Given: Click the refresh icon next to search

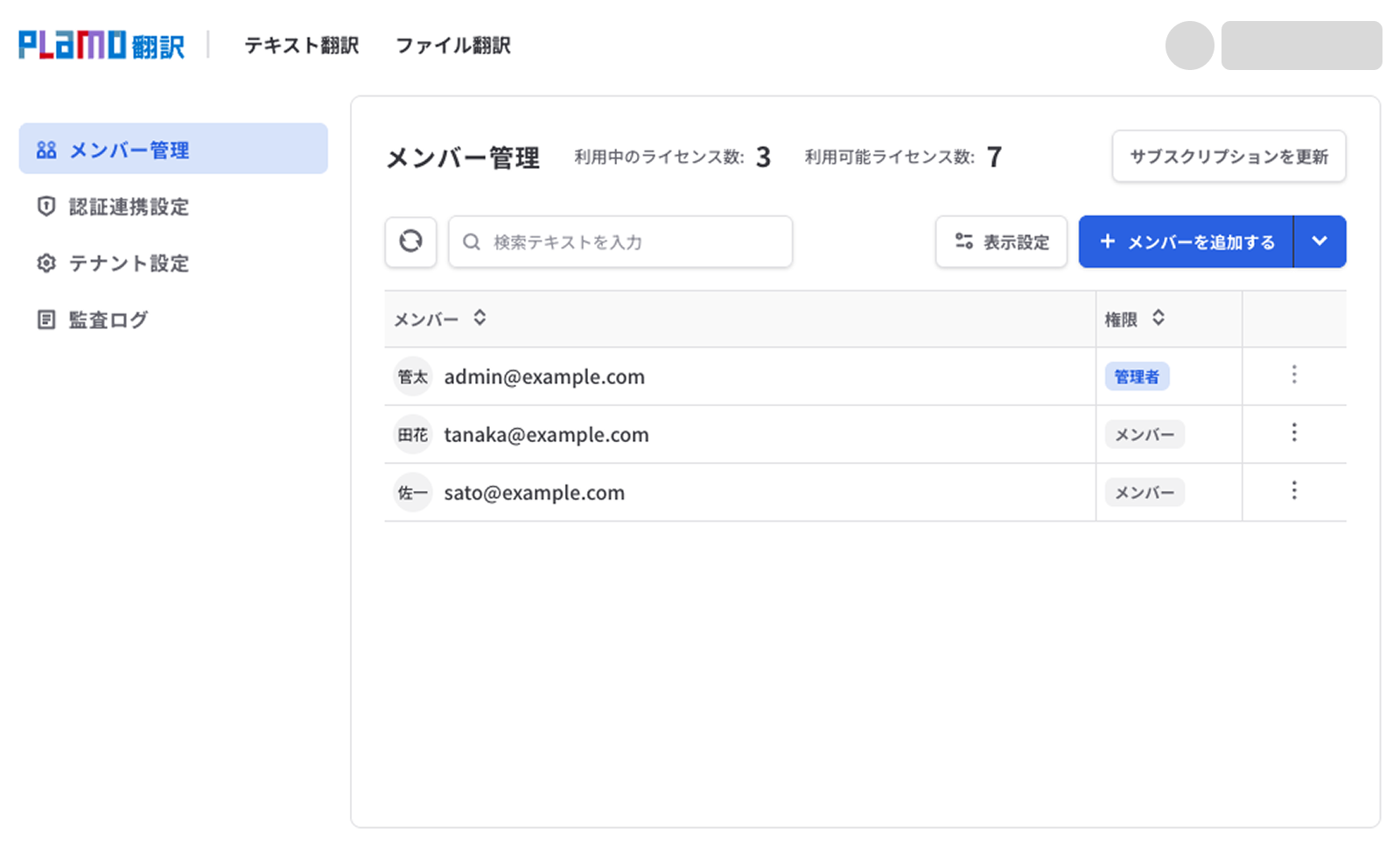Looking at the screenshot, I should point(410,242).
